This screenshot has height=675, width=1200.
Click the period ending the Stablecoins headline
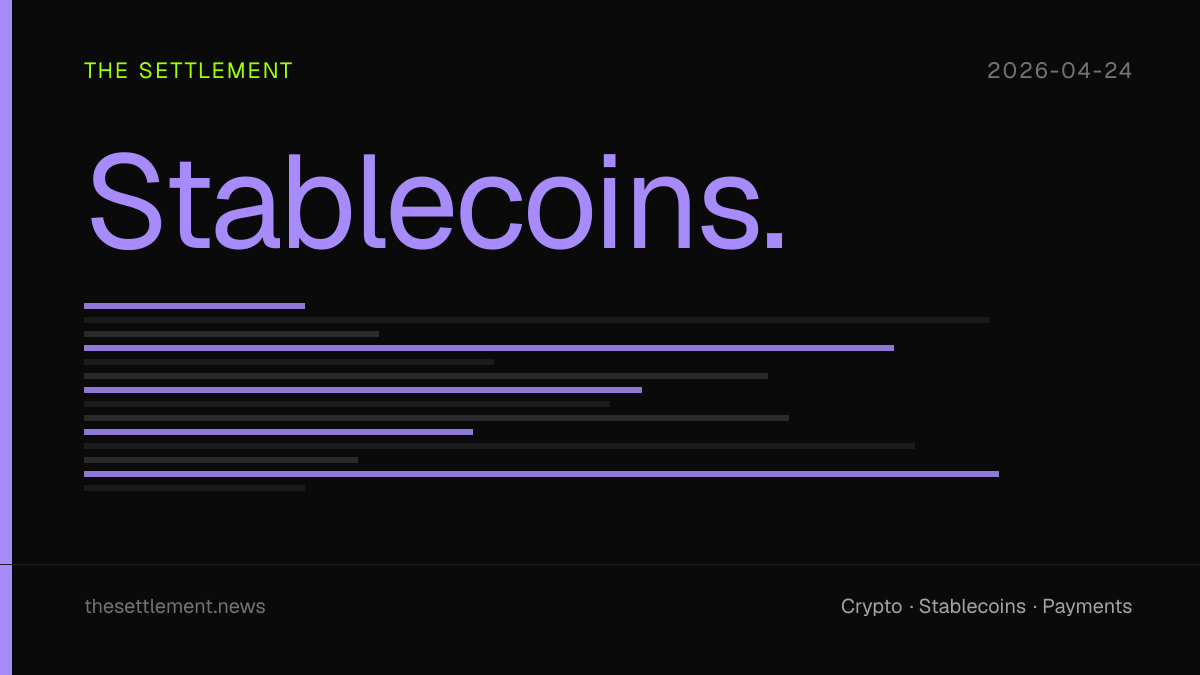[775, 239]
